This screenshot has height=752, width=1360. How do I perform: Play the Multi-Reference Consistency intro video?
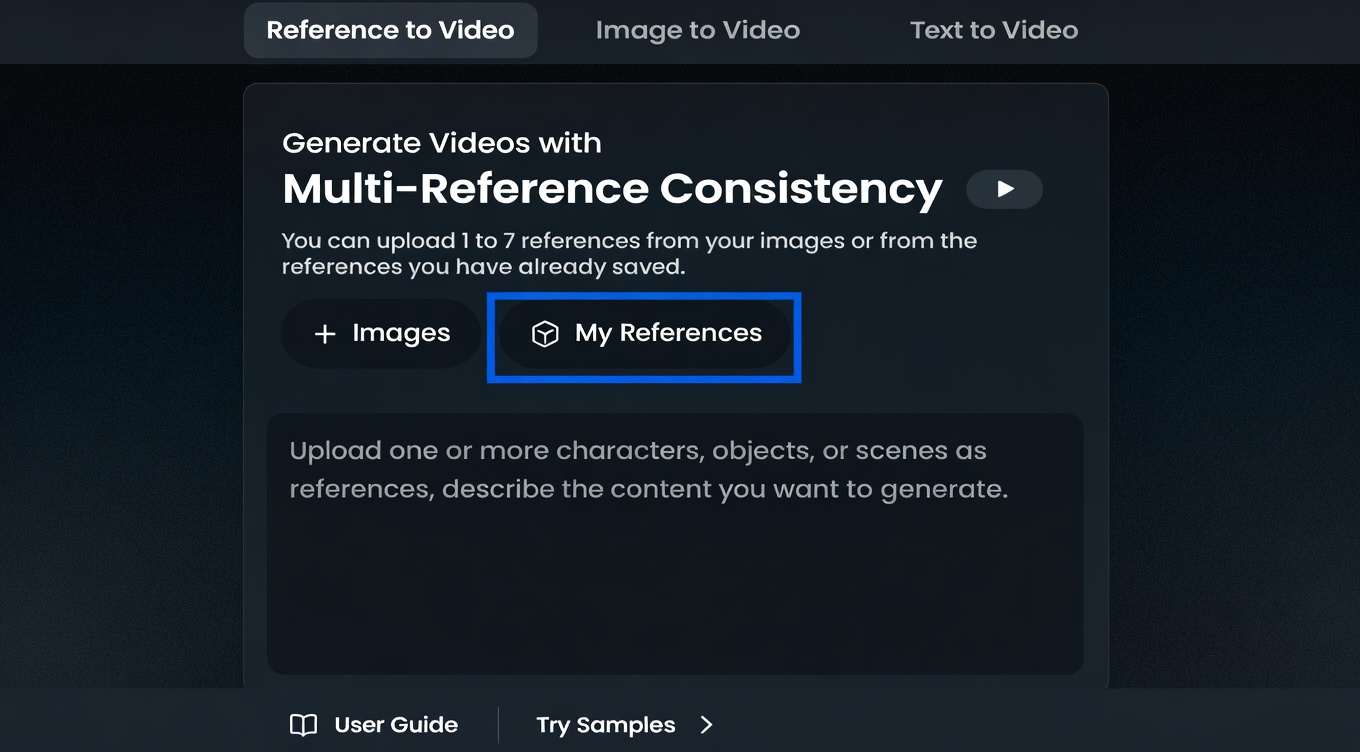click(1004, 189)
